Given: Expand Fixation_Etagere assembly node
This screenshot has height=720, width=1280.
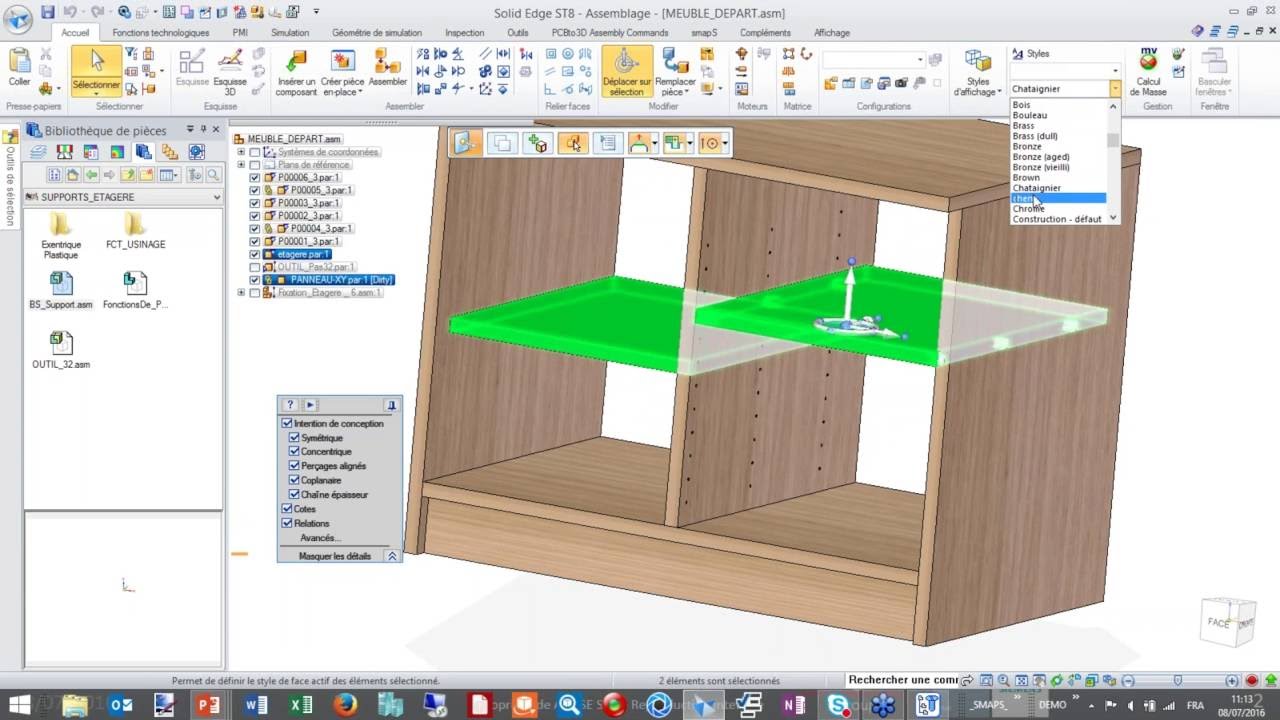Looking at the screenshot, I should click(x=240, y=293).
